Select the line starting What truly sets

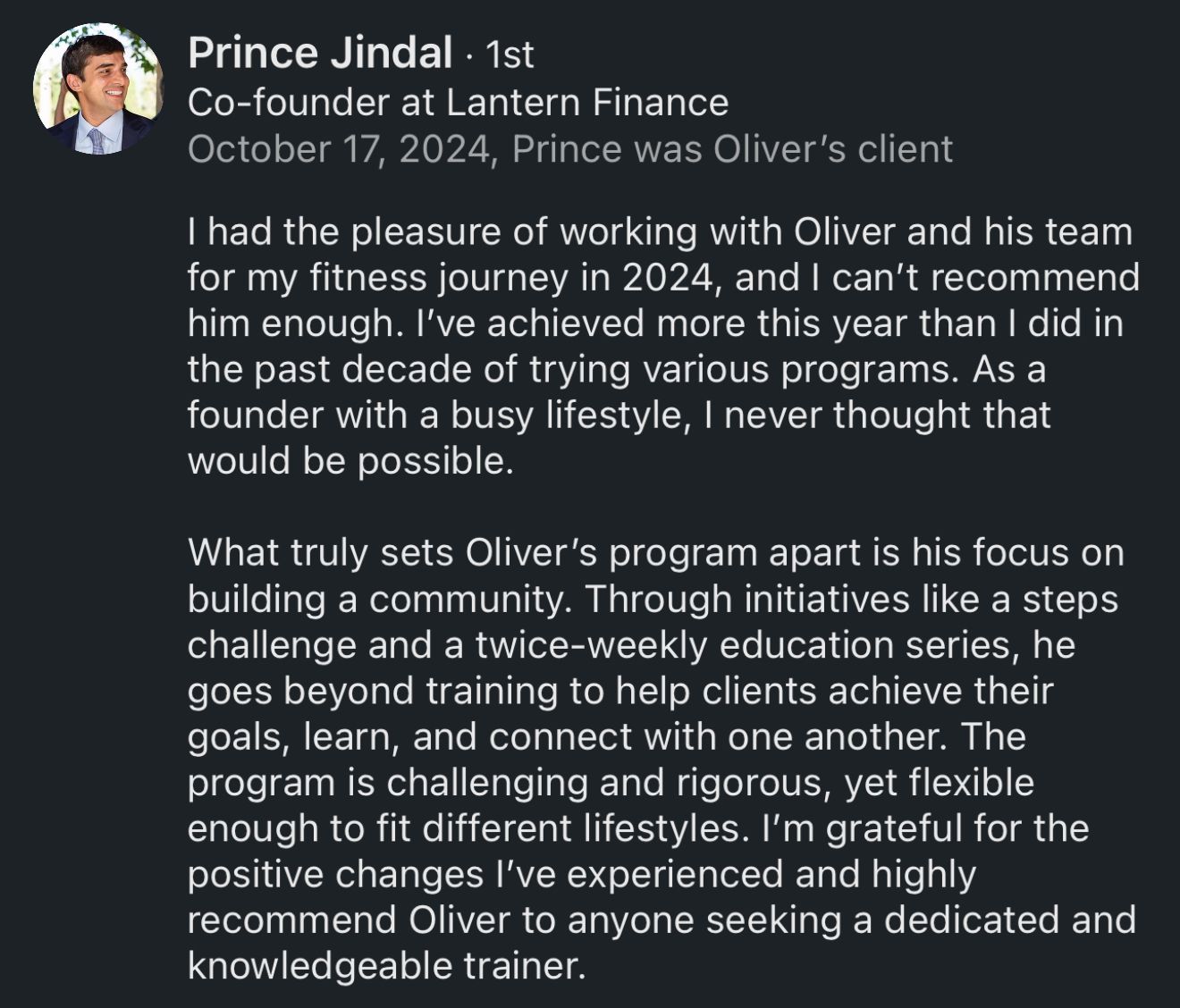656,552
